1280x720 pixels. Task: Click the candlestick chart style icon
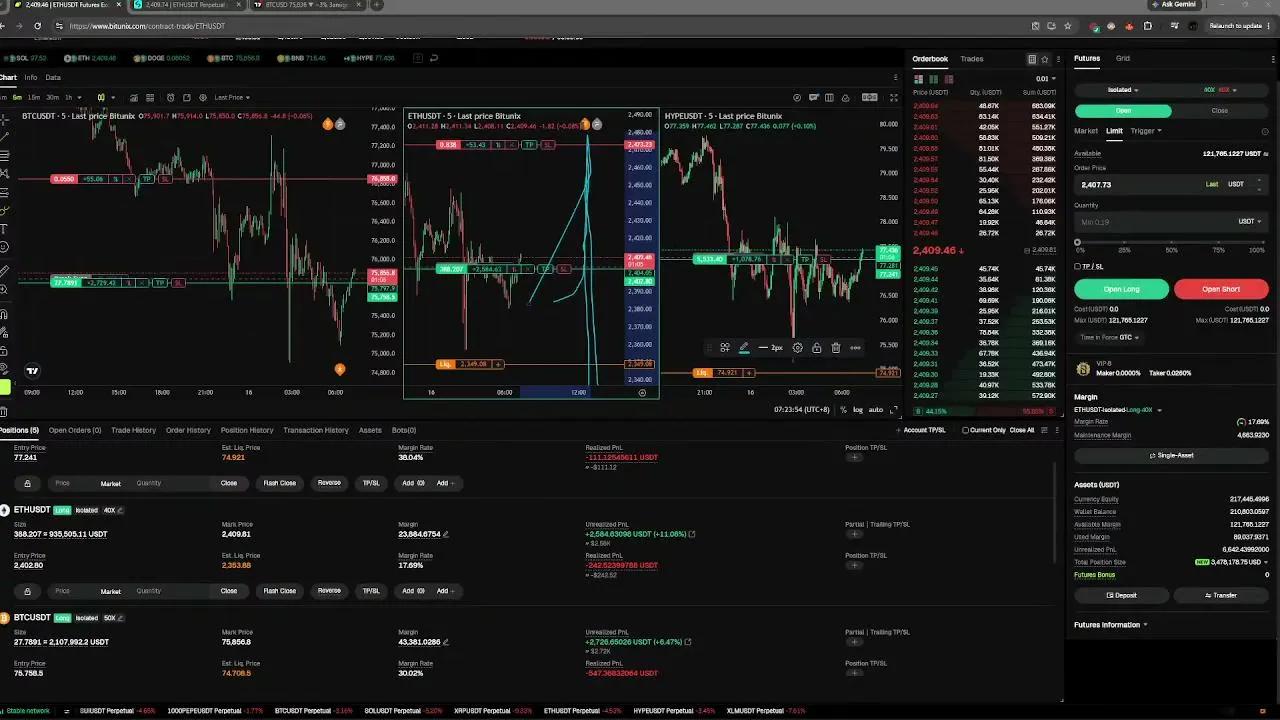tap(101, 97)
